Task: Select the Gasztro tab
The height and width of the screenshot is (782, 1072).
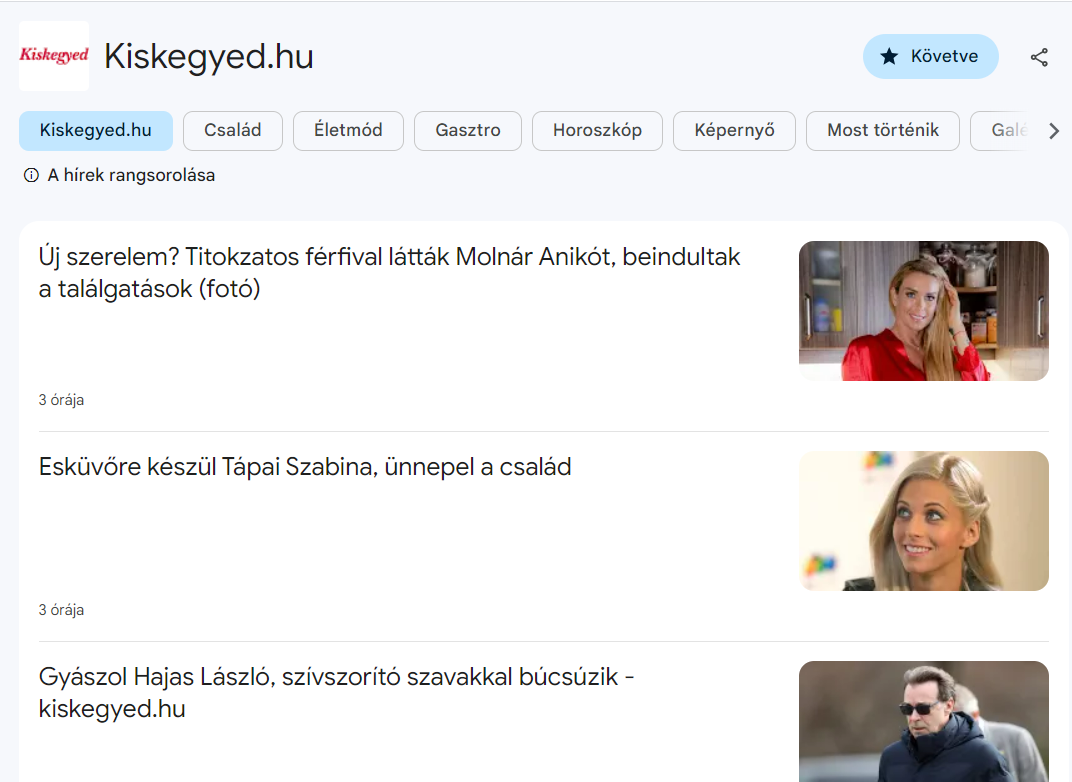Action: [468, 131]
